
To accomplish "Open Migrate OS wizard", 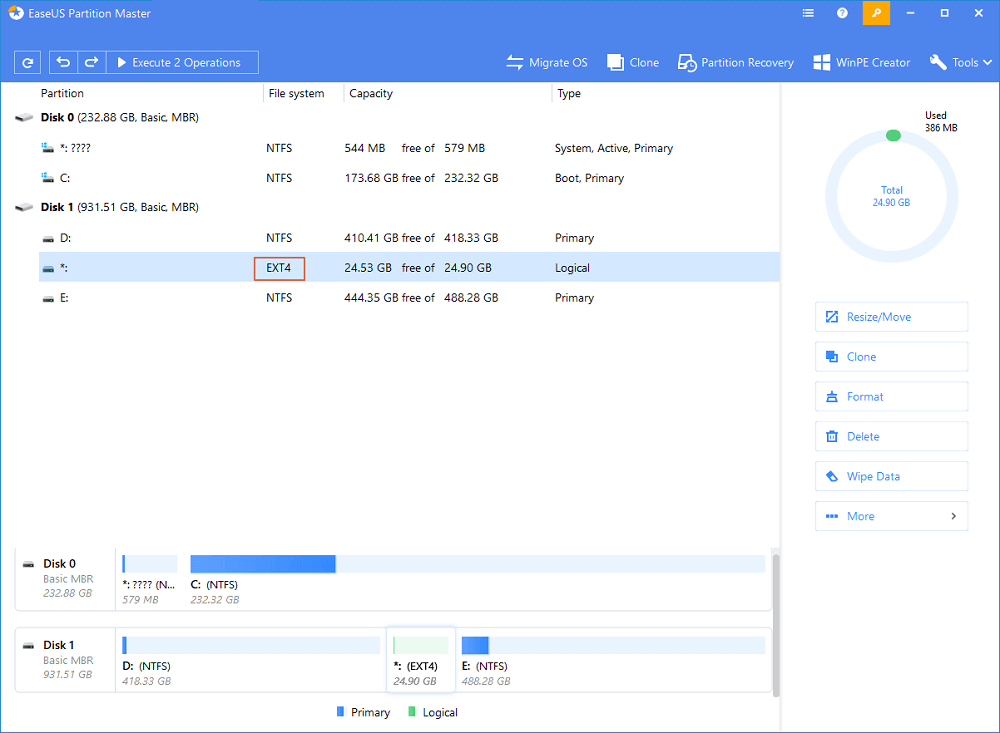I will tap(547, 63).
